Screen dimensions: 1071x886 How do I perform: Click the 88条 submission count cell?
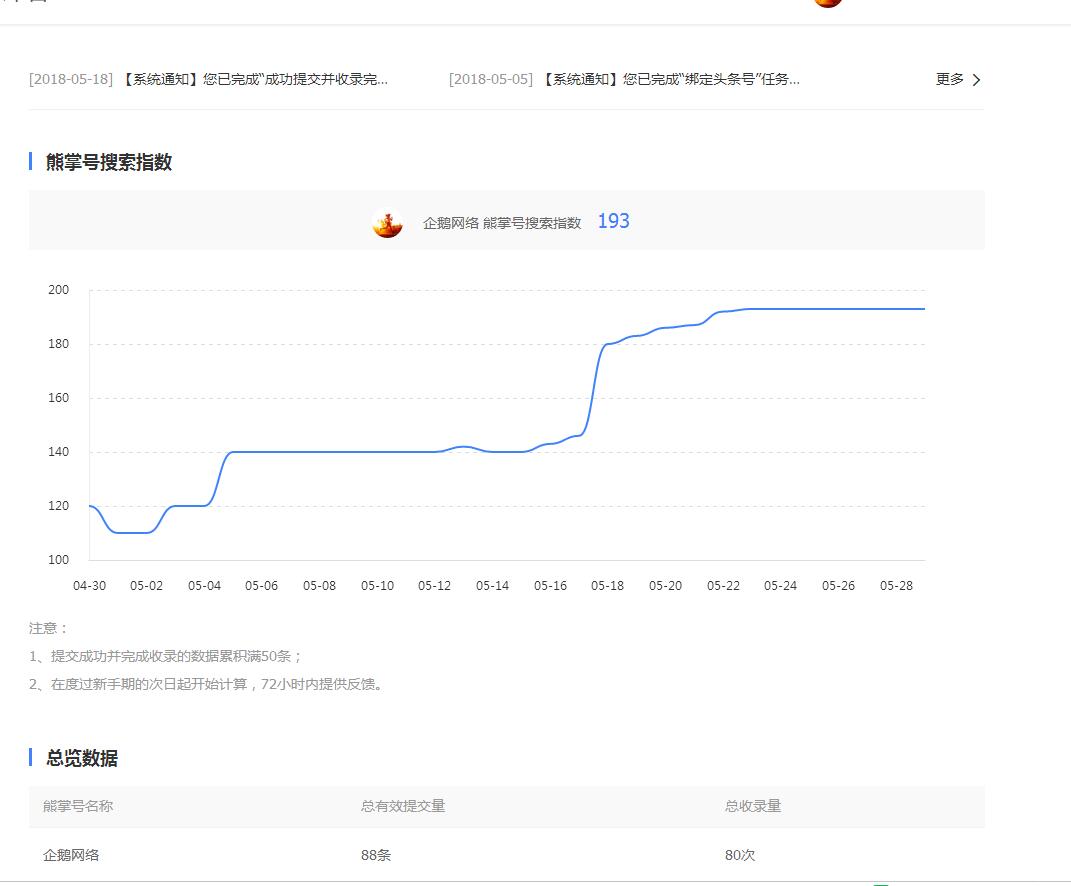(x=376, y=856)
